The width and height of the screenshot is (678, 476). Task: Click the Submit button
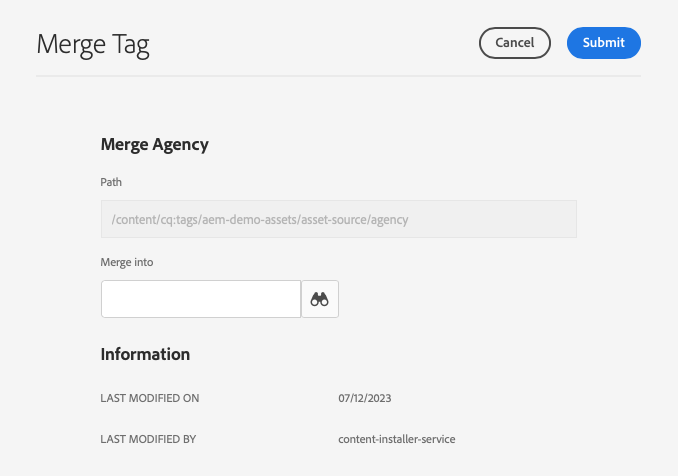pyautogui.click(x=603, y=43)
